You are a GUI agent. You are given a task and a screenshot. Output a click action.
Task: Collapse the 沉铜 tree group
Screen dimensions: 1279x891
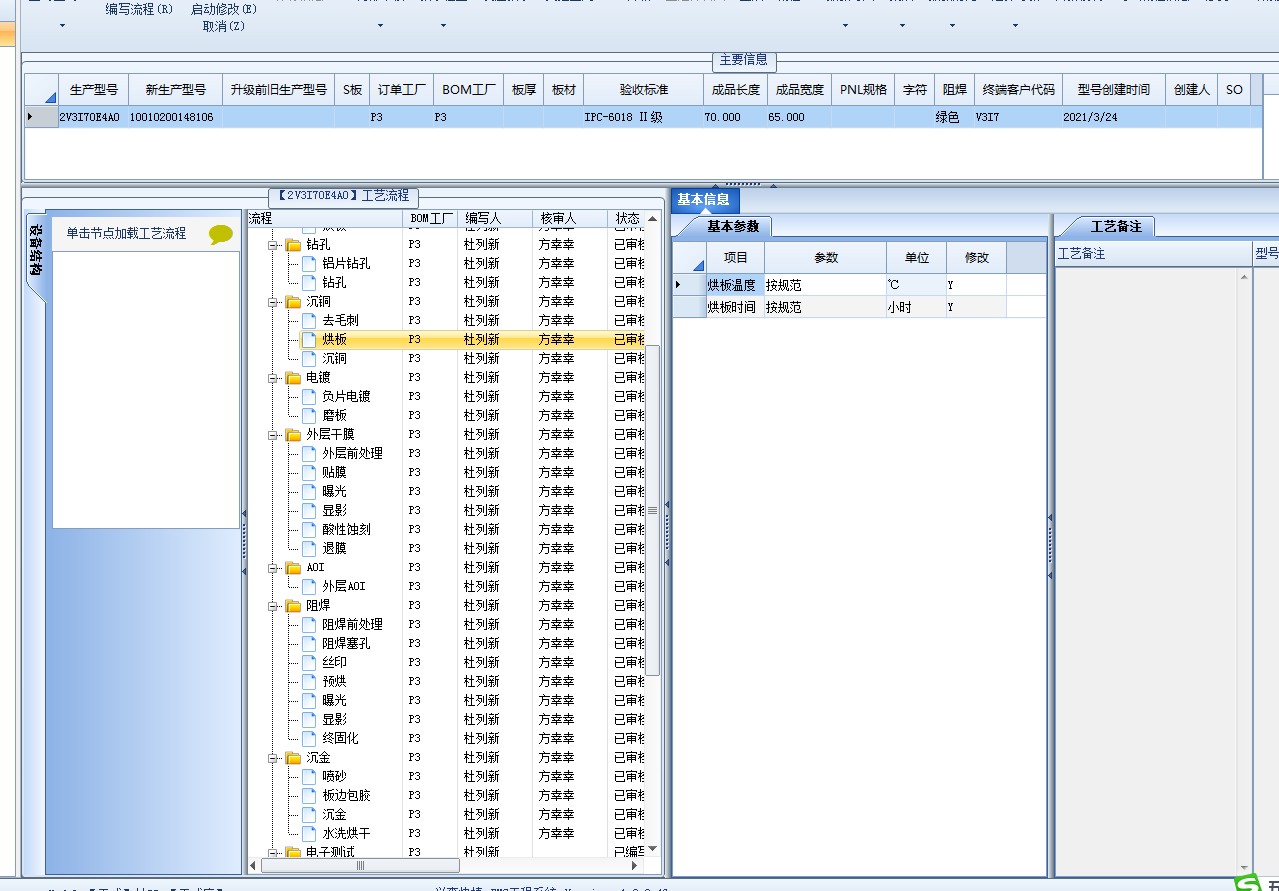click(273, 302)
